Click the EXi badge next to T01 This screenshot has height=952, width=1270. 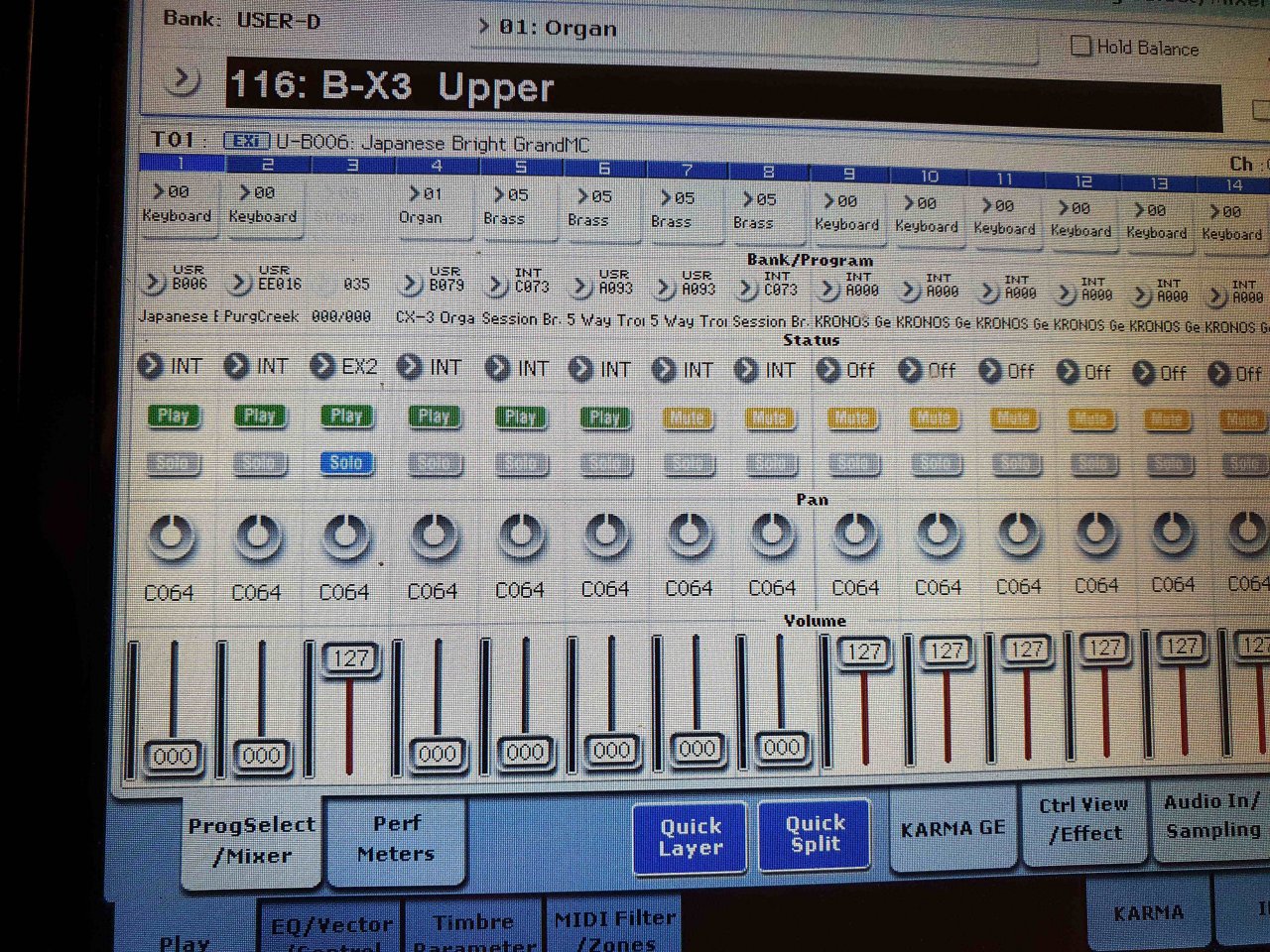pyautogui.click(x=246, y=142)
